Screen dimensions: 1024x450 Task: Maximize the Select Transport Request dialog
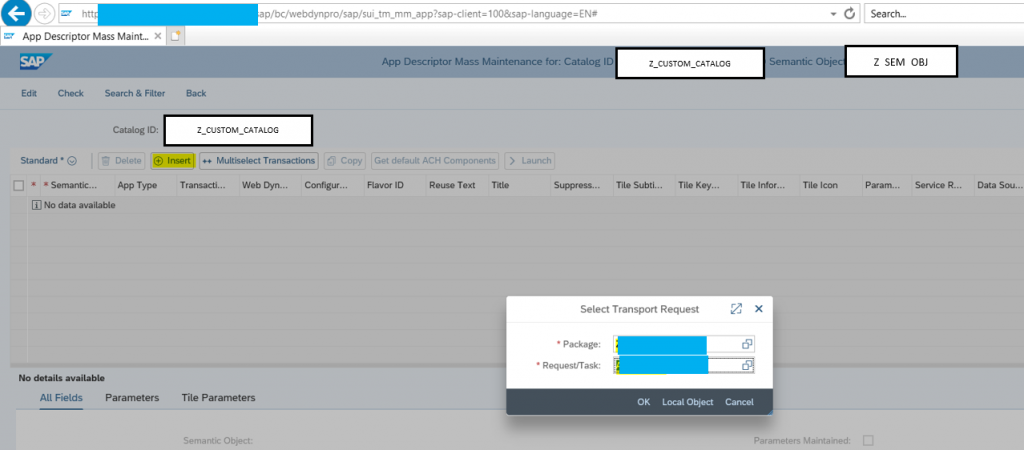click(x=736, y=309)
